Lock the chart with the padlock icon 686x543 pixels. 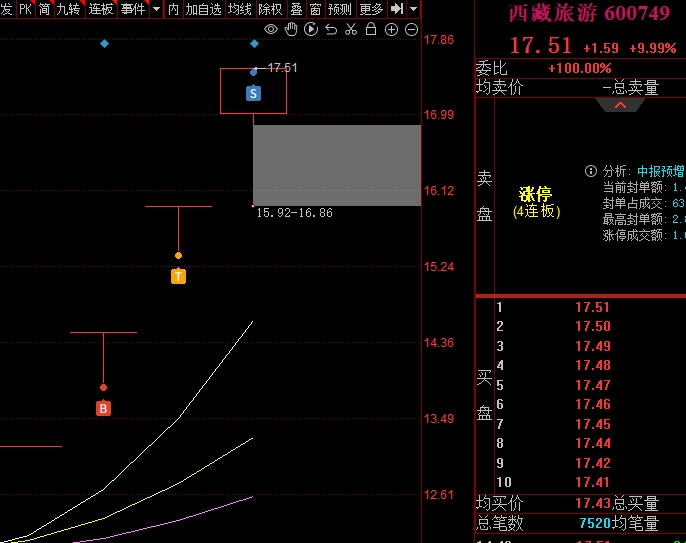coord(371,29)
